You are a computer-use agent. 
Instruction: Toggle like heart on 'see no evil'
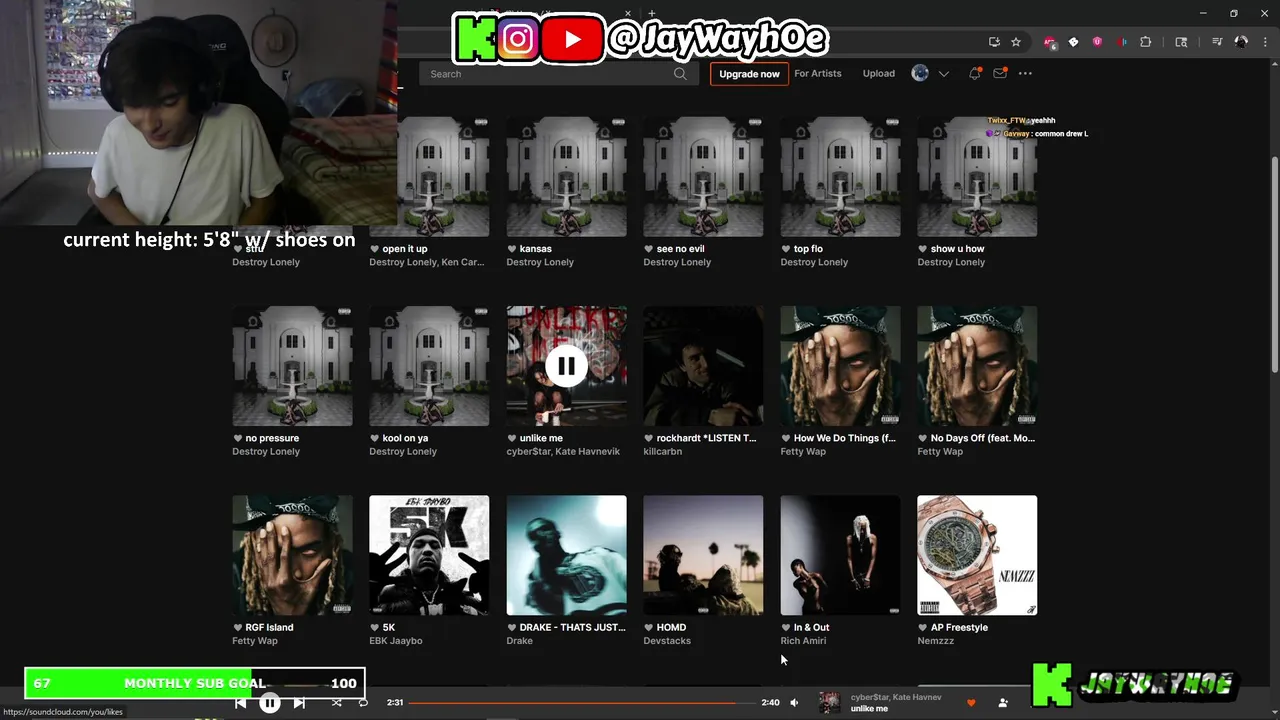[649, 249]
